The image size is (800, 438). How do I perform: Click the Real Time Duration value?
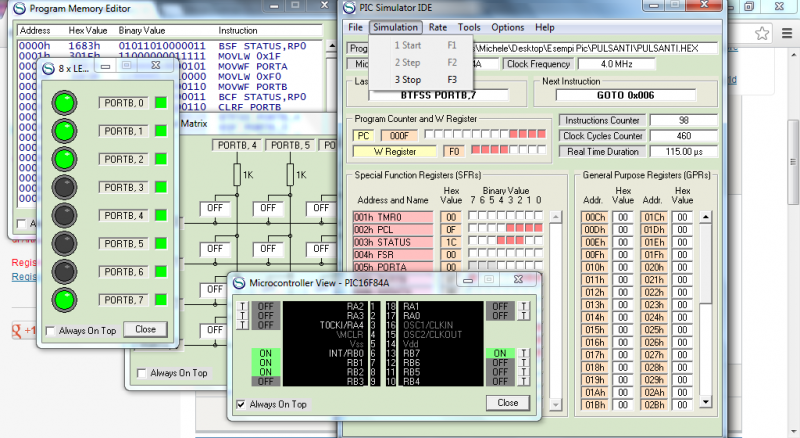(x=684, y=152)
